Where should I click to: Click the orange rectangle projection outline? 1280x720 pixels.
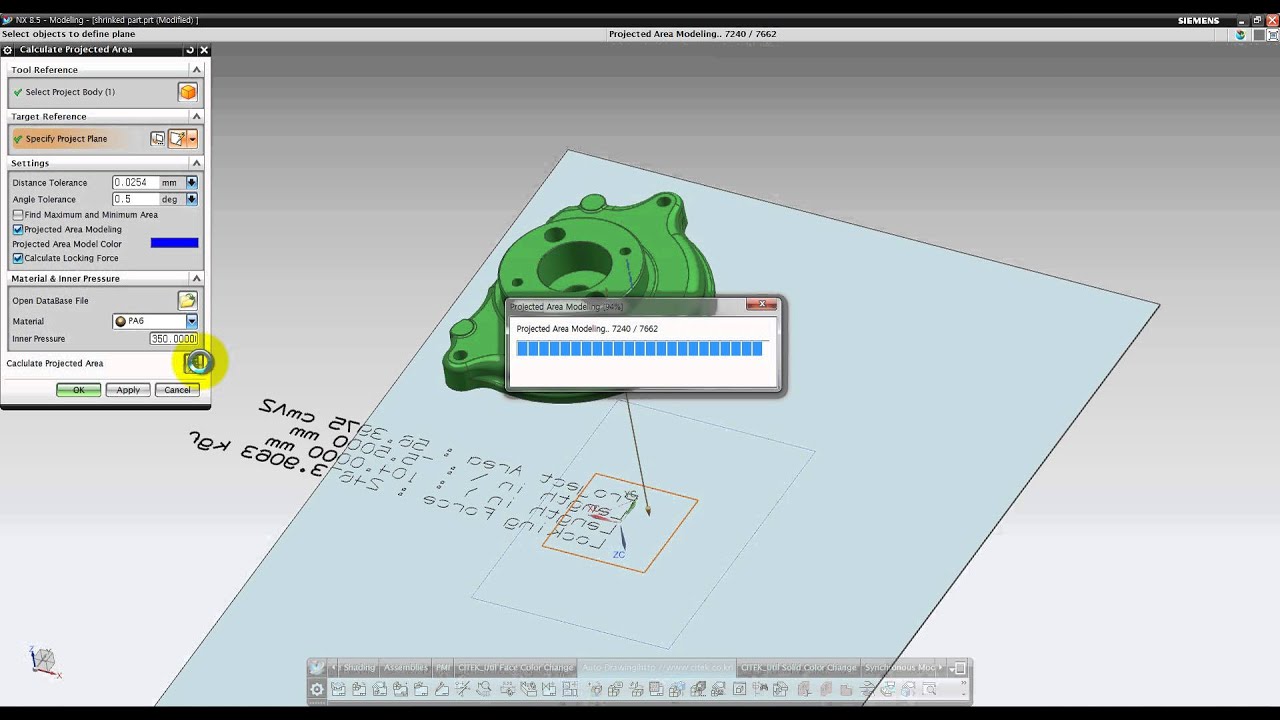[x=620, y=523]
